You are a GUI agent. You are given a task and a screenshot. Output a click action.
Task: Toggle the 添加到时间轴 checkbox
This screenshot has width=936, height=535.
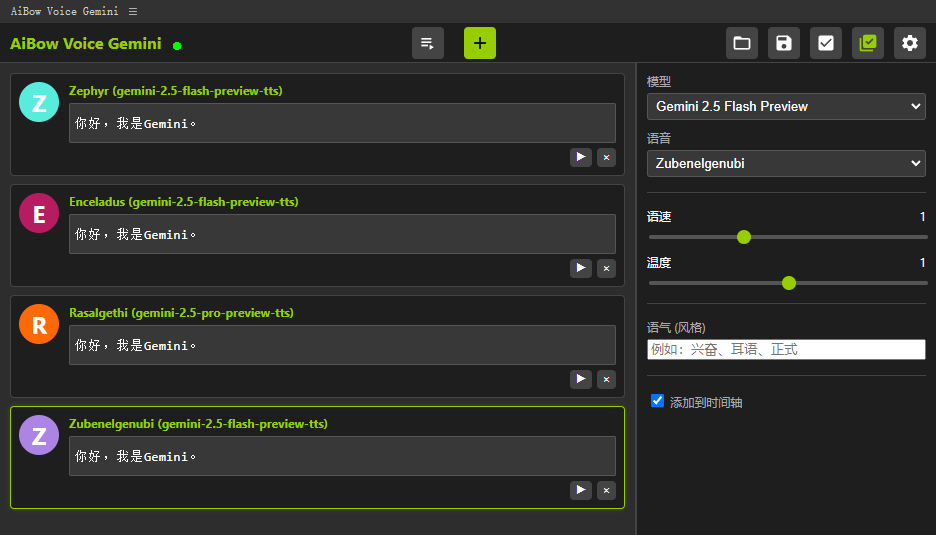tap(657, 401)
